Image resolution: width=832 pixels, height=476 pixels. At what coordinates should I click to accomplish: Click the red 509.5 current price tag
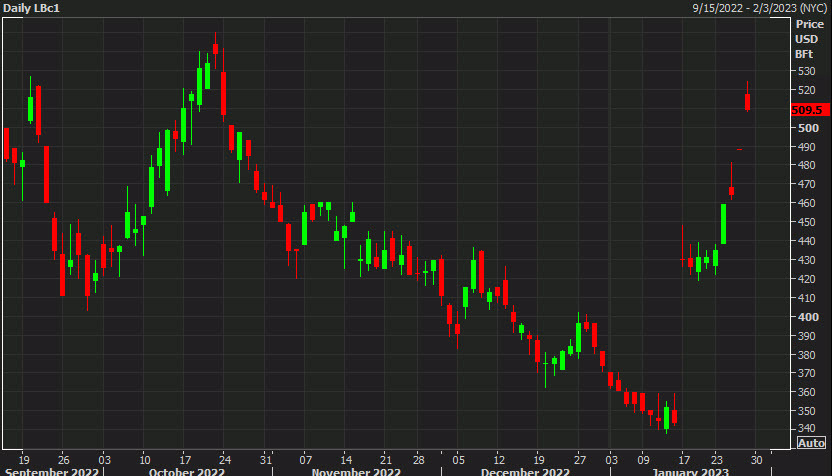(x=810, y=110)
